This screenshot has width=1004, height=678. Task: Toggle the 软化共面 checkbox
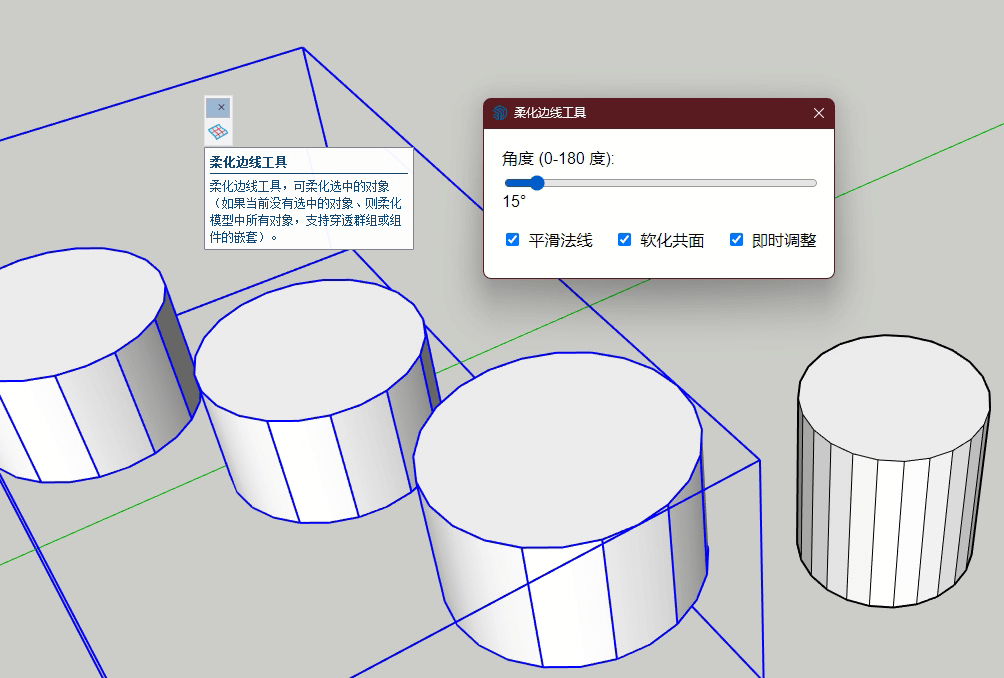[x=625, y=240]
